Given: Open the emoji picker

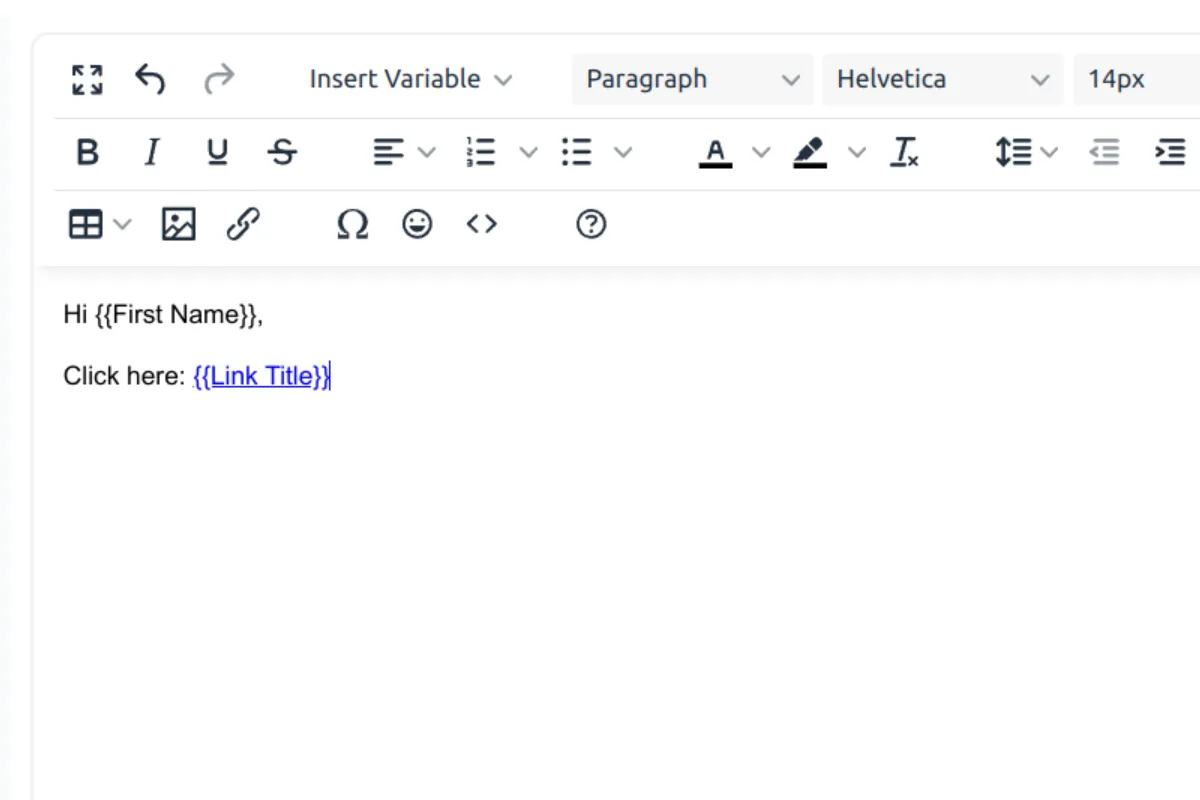Looking at the screenshot, I should click(417, 224).
